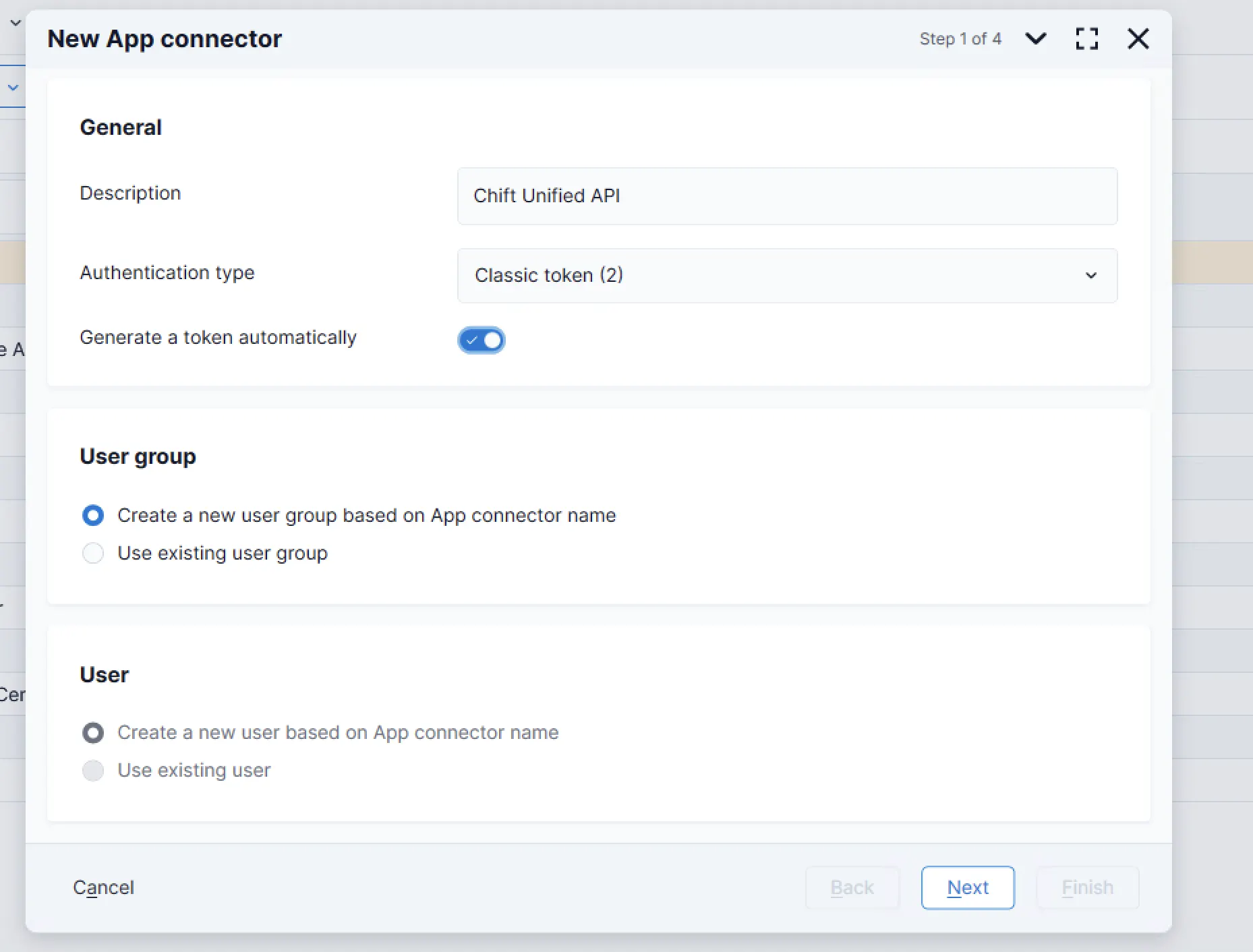The image size is (1253, 952).
Task: Click the Finish button
Action: pyautogui.click(x=1086, y=887)
